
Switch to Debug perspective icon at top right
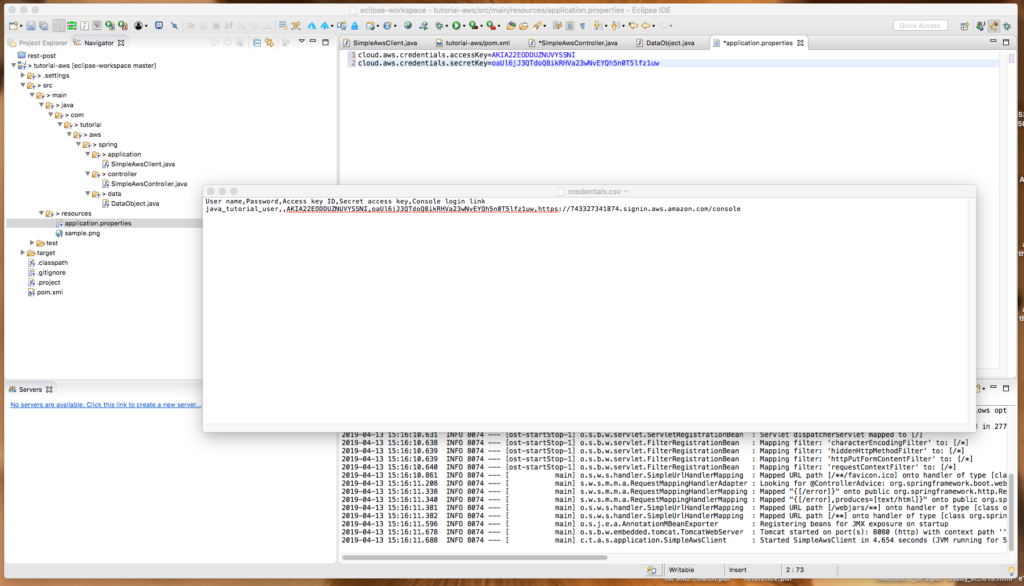1007,26
